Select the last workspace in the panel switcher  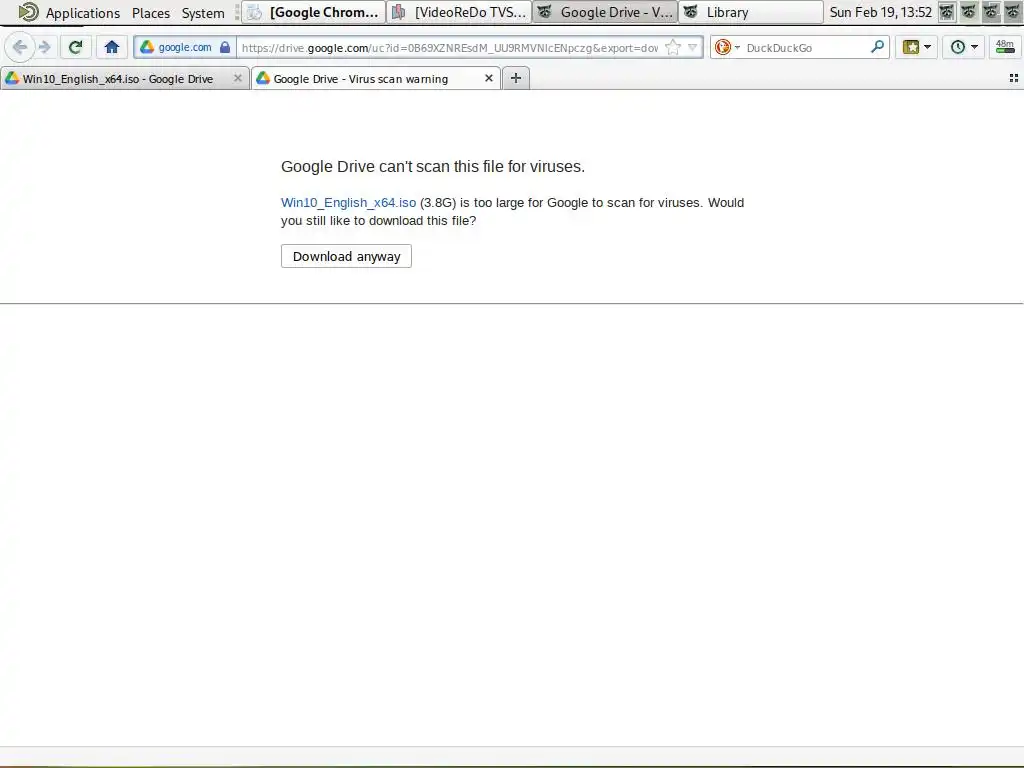point(1012,12)
